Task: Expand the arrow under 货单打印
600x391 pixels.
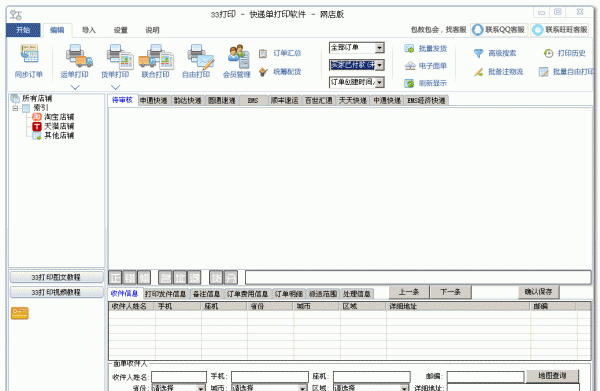Action: coord(116,88)
